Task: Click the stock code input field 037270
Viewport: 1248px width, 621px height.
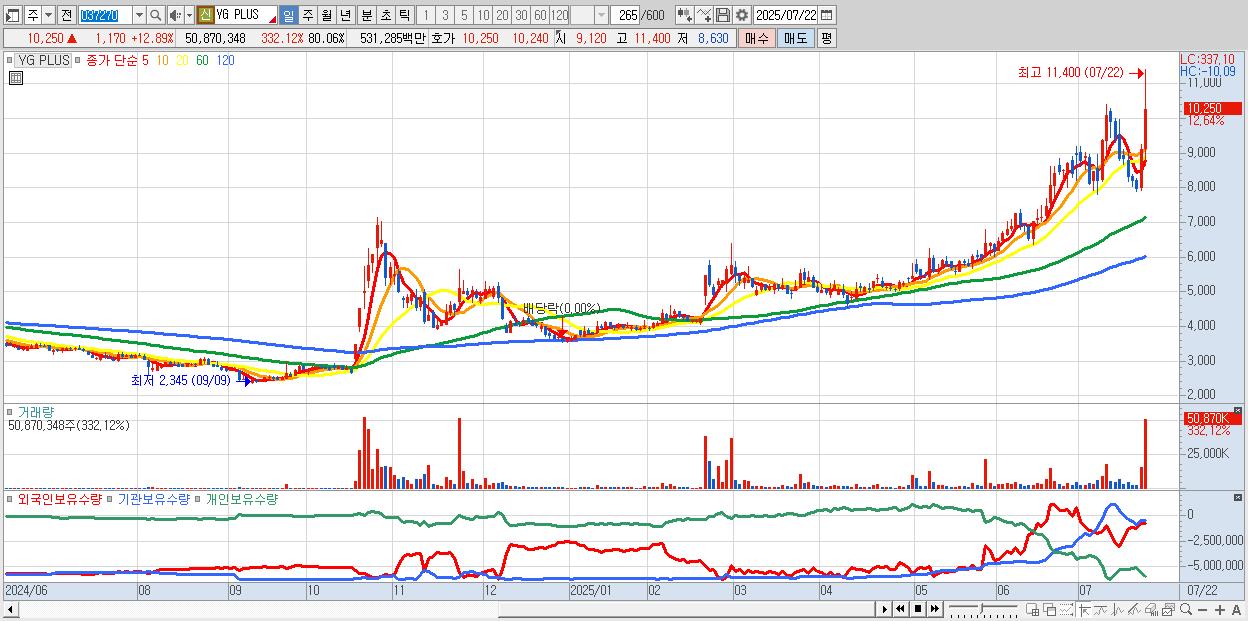Action: point(106,15)
